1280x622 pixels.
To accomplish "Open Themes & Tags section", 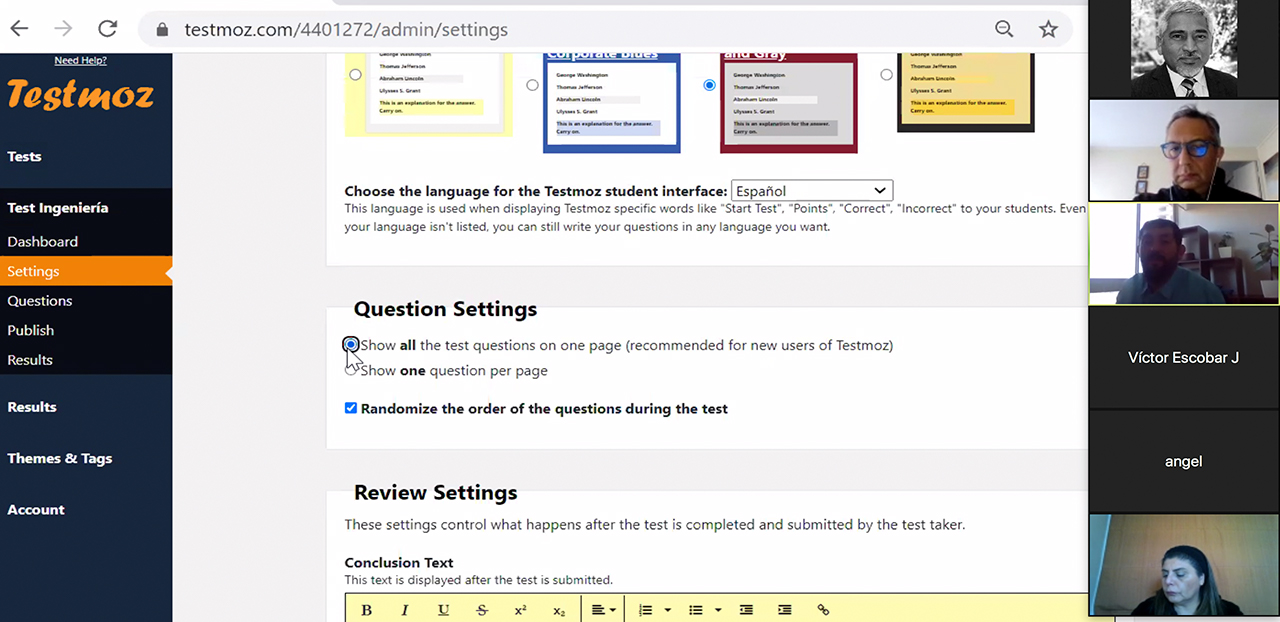I will pyautogui.click(x=60, y=458).
